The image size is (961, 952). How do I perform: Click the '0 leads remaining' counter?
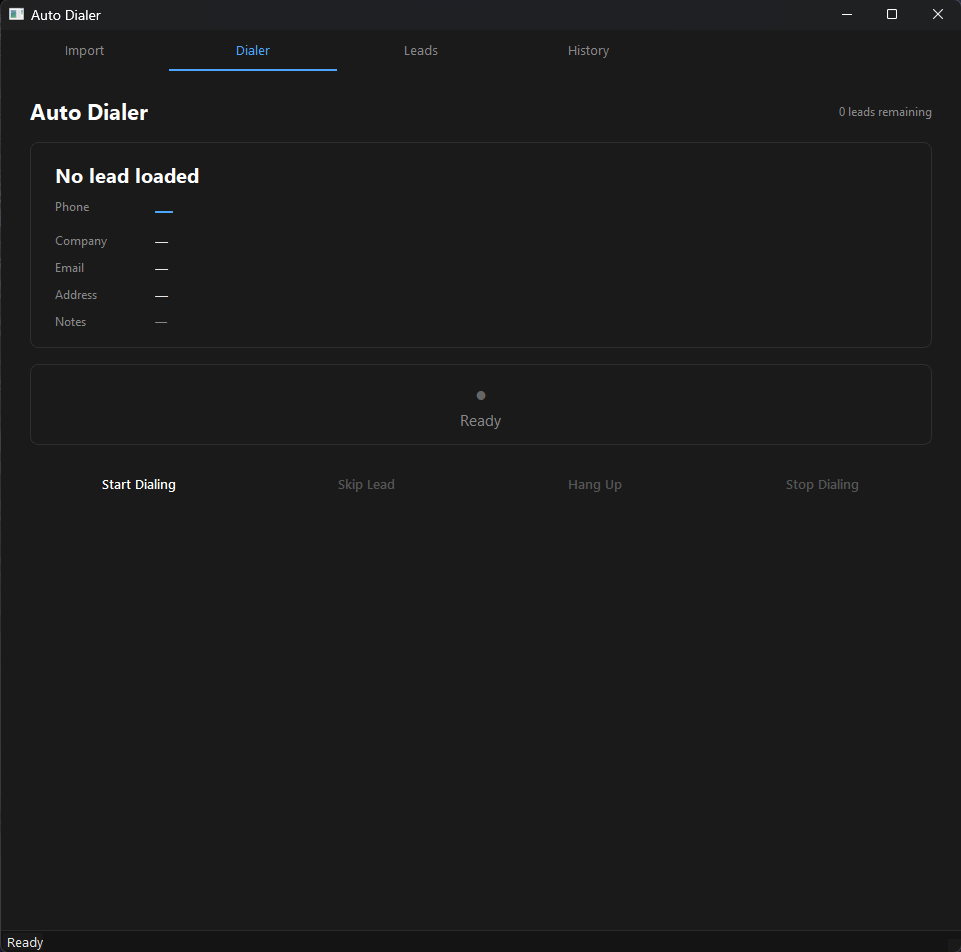[x=884, y=112]
